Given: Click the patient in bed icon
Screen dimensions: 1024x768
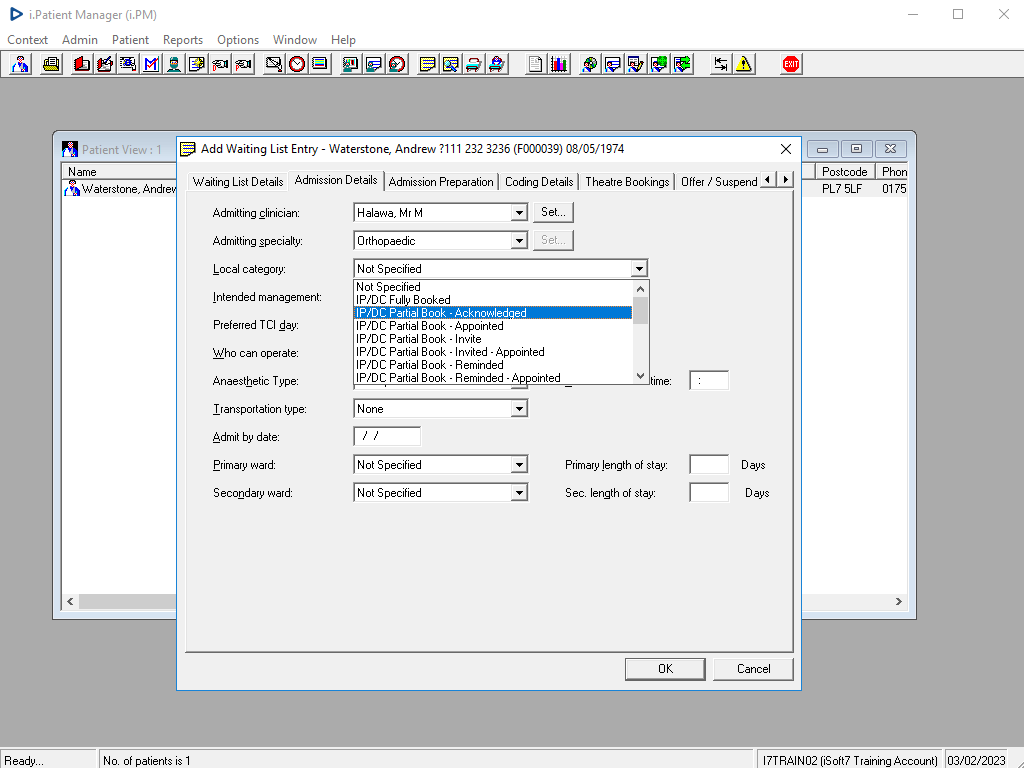Looking at the screenshot, I should 497,64.
